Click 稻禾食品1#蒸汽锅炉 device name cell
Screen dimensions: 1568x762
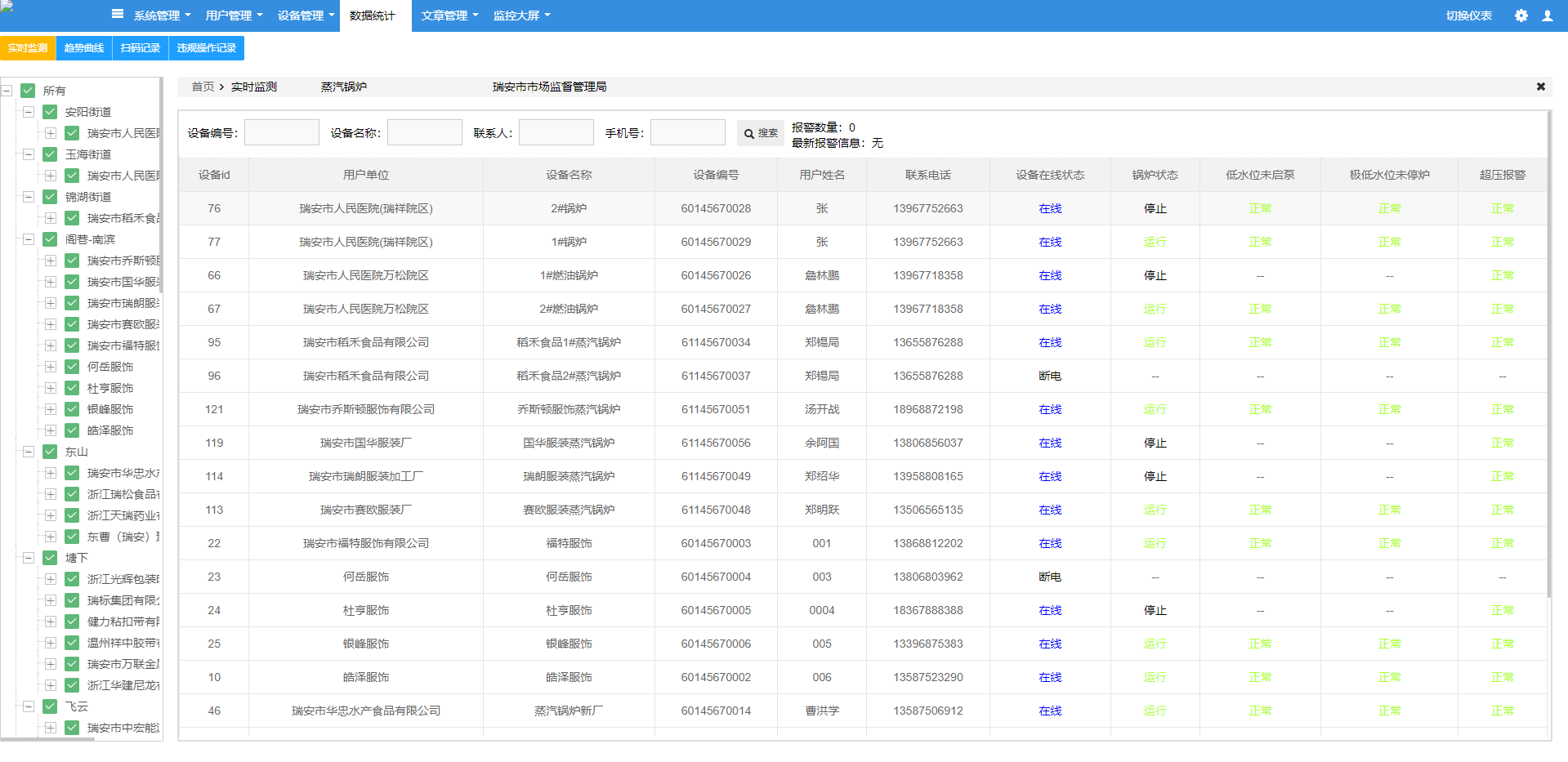[569, 343]
